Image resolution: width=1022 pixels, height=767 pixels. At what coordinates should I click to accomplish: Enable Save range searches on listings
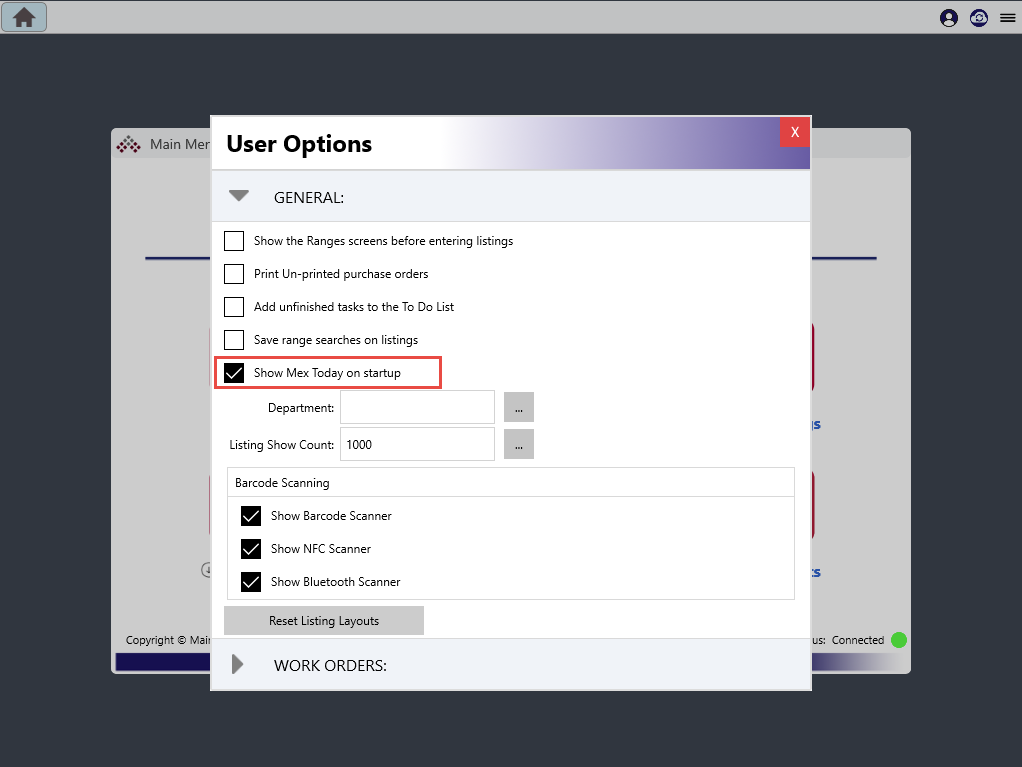pos(233,339)
